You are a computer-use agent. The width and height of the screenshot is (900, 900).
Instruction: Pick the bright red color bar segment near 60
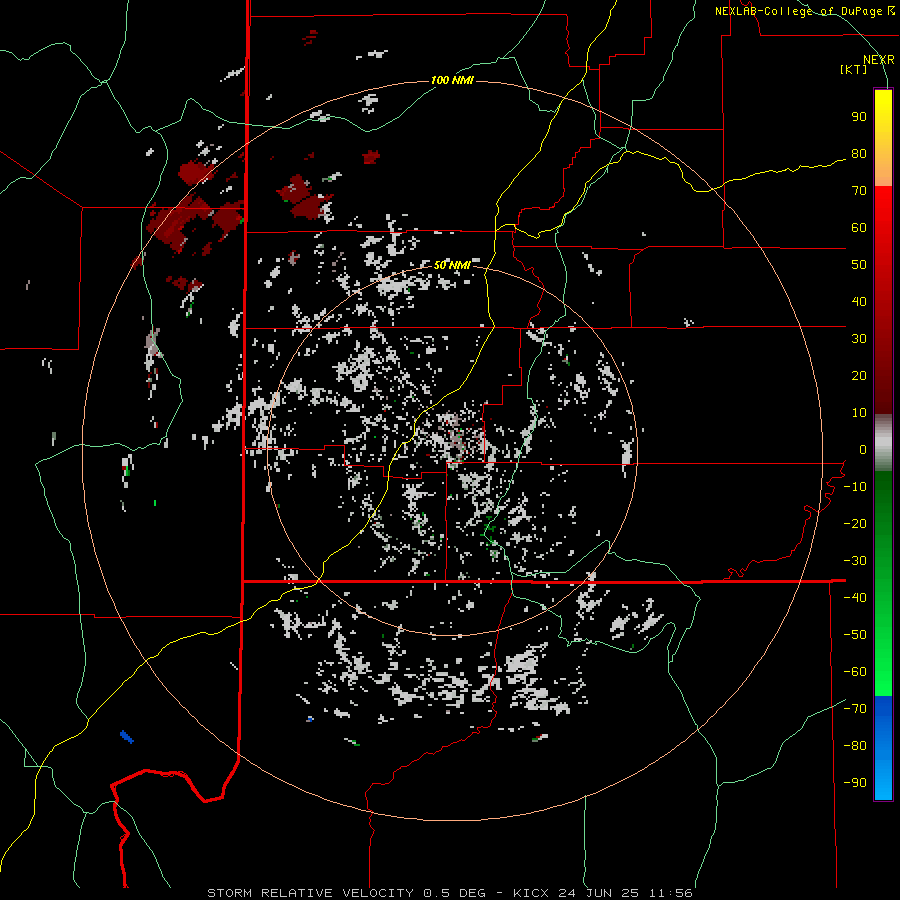883,227
